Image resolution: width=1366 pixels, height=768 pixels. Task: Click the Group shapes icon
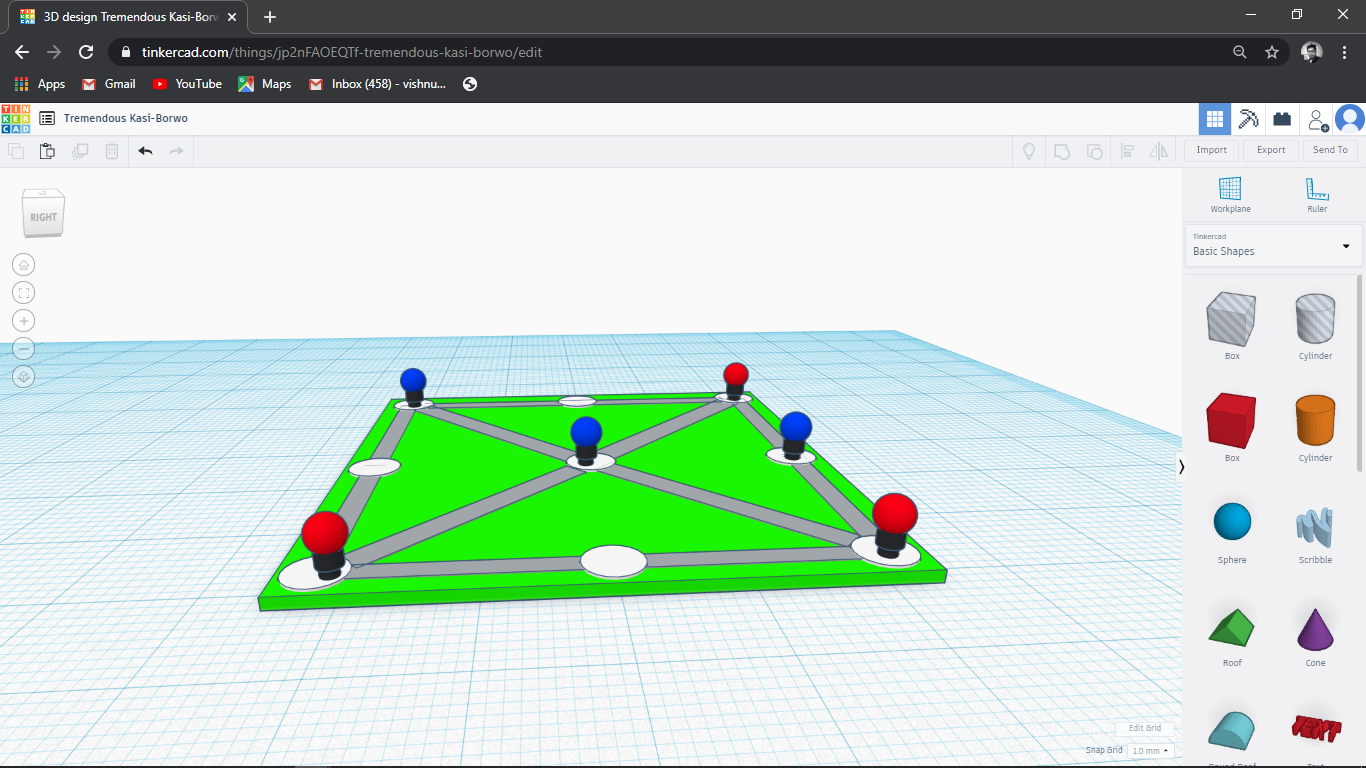[1062, 151]
